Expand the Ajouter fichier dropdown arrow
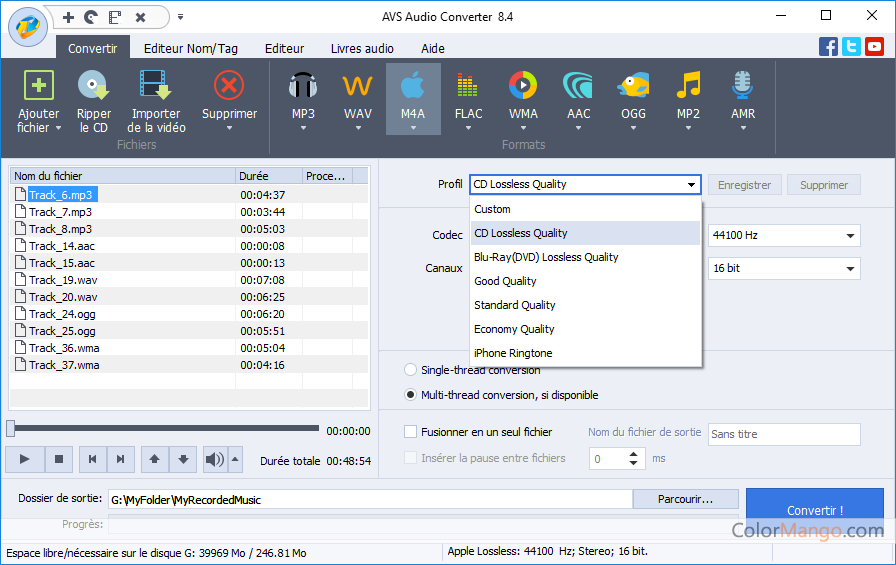Viewport: 896px width, 565px height. tap(58, 128)
